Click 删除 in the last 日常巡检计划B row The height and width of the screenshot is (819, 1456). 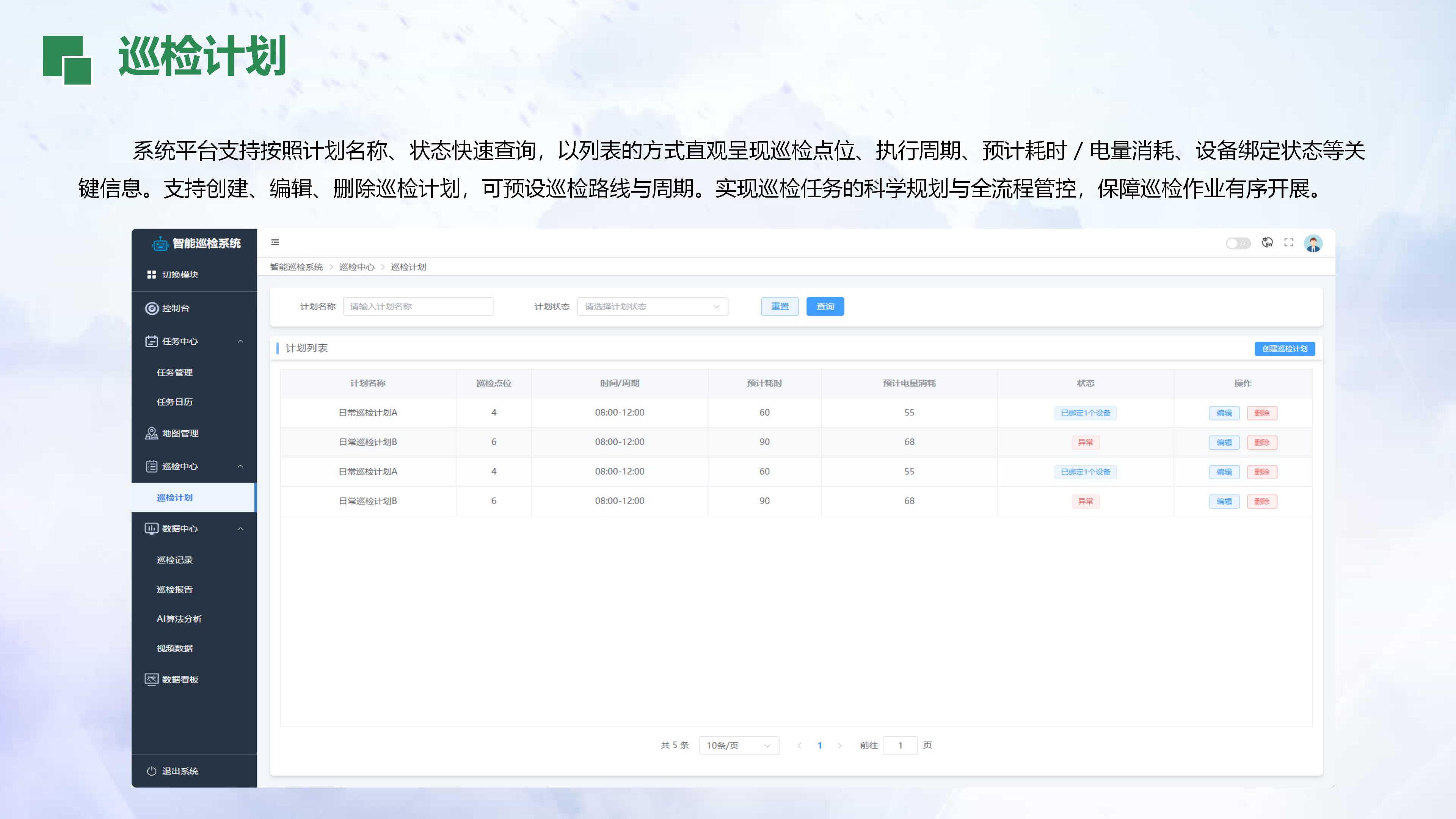[x=1262, y=501]
